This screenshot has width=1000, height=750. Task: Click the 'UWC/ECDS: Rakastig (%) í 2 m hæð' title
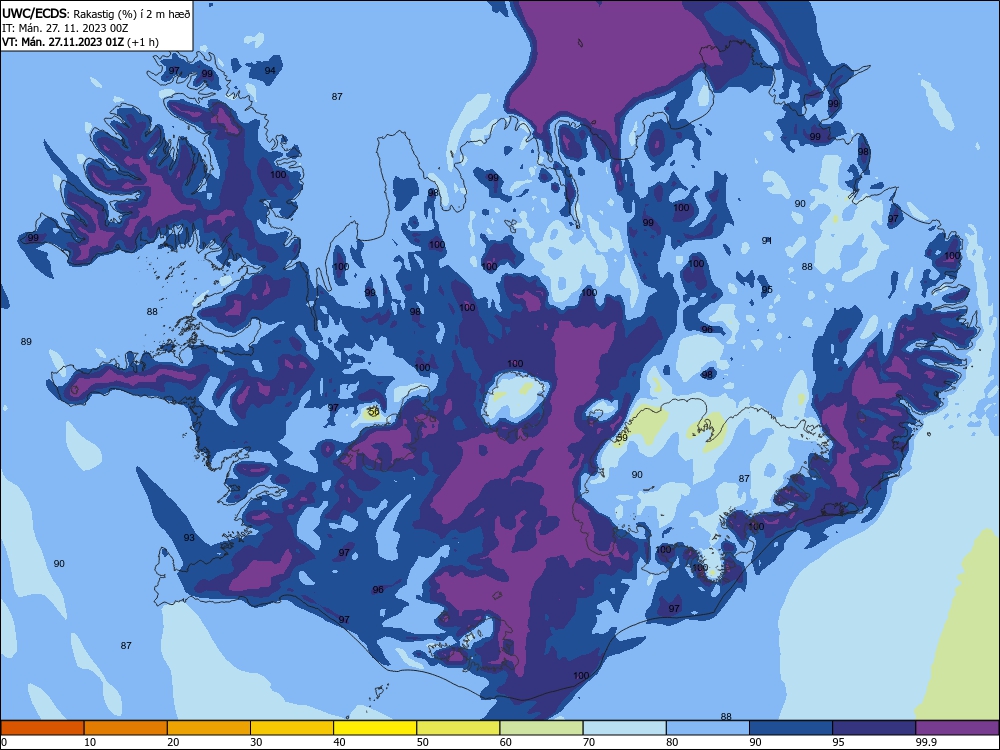pyautogui.click(x=96, y=13)
